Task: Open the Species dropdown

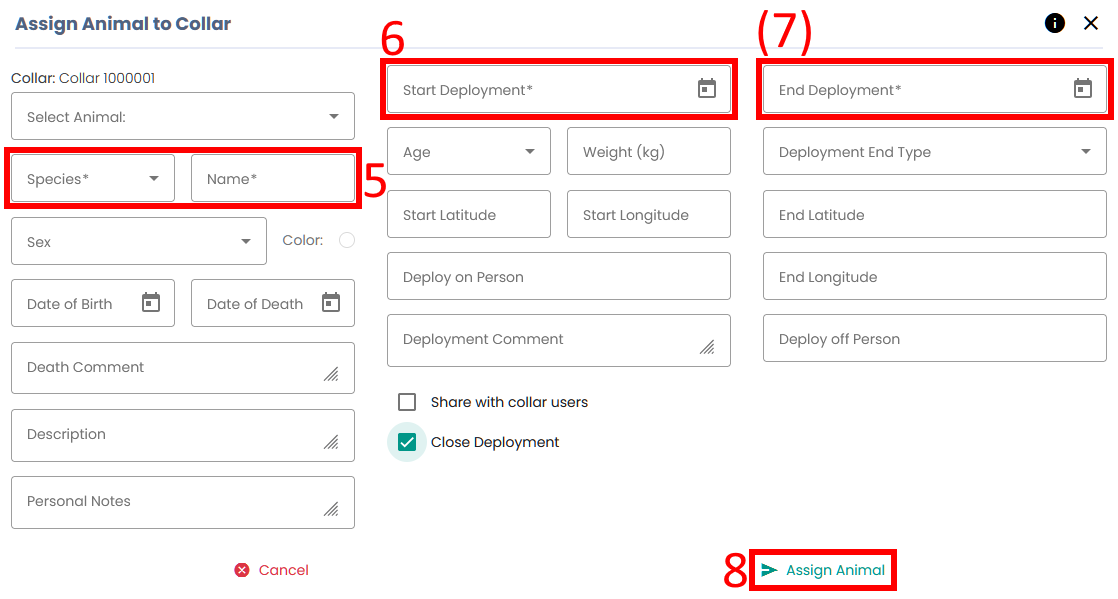Action: point(154,179)
